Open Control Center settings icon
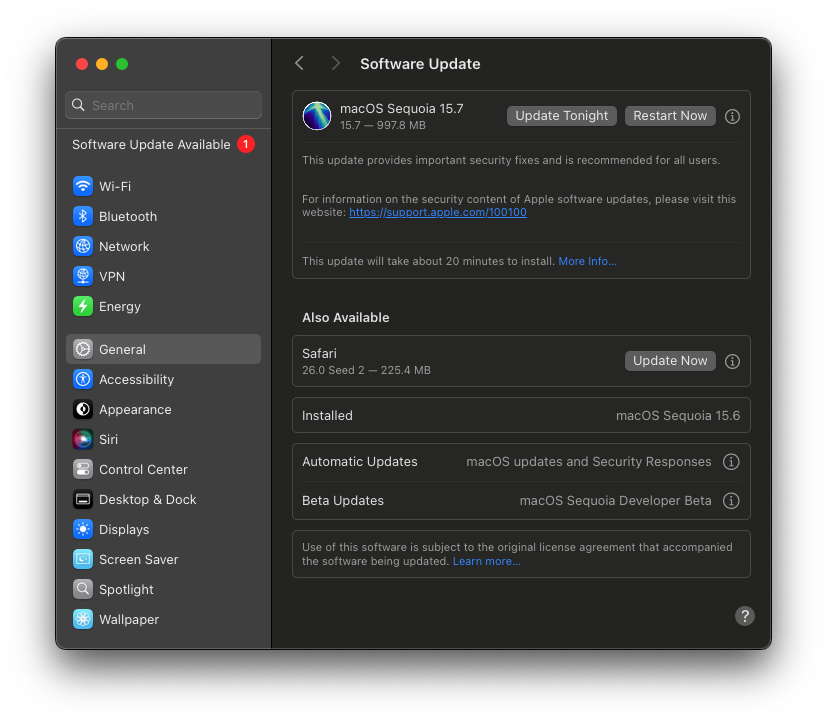Image resolution: width=827 pixels, height=723 pixels. (83, 470)
